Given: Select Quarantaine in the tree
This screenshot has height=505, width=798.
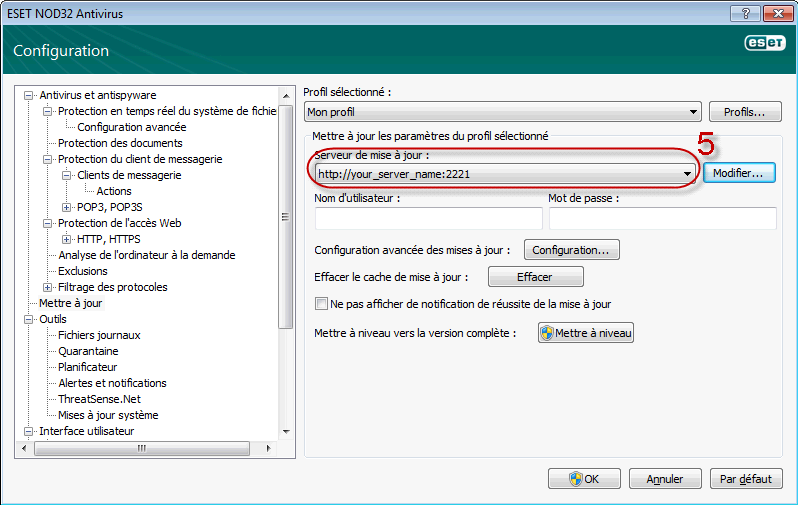Looking at the screenshot, I should (88, 351).
